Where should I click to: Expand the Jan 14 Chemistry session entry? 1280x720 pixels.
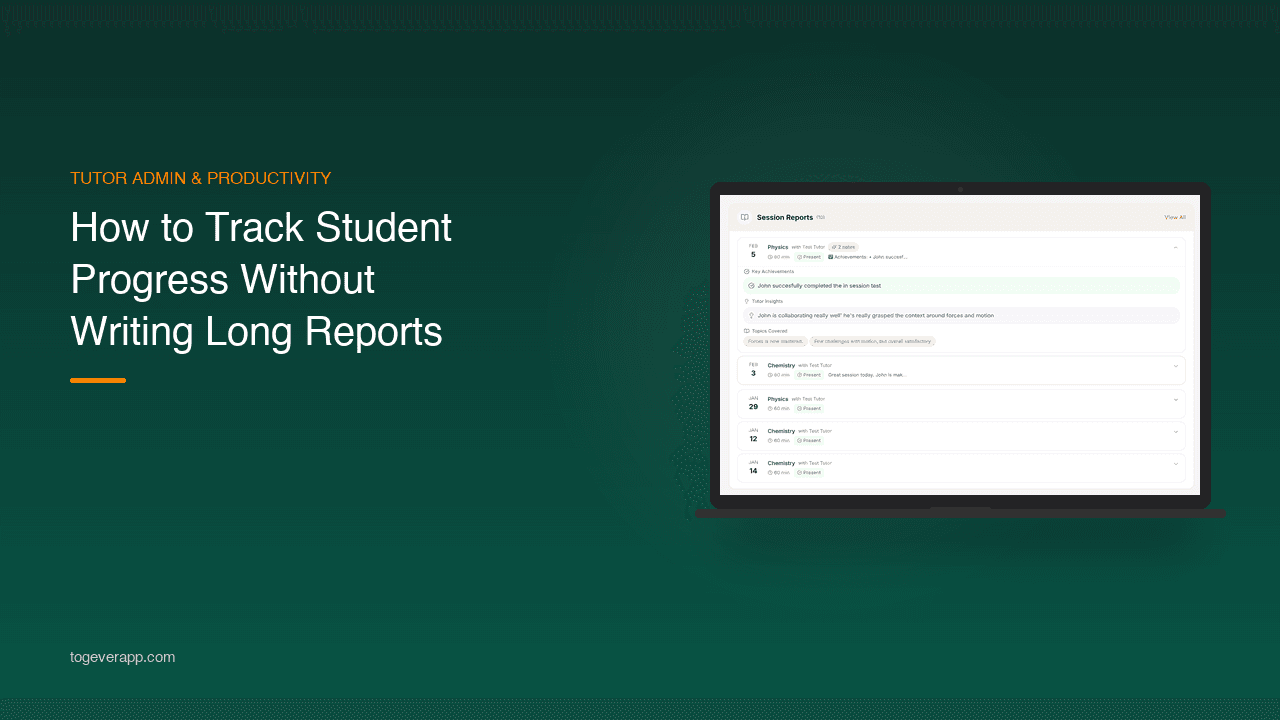[1174, 464]
